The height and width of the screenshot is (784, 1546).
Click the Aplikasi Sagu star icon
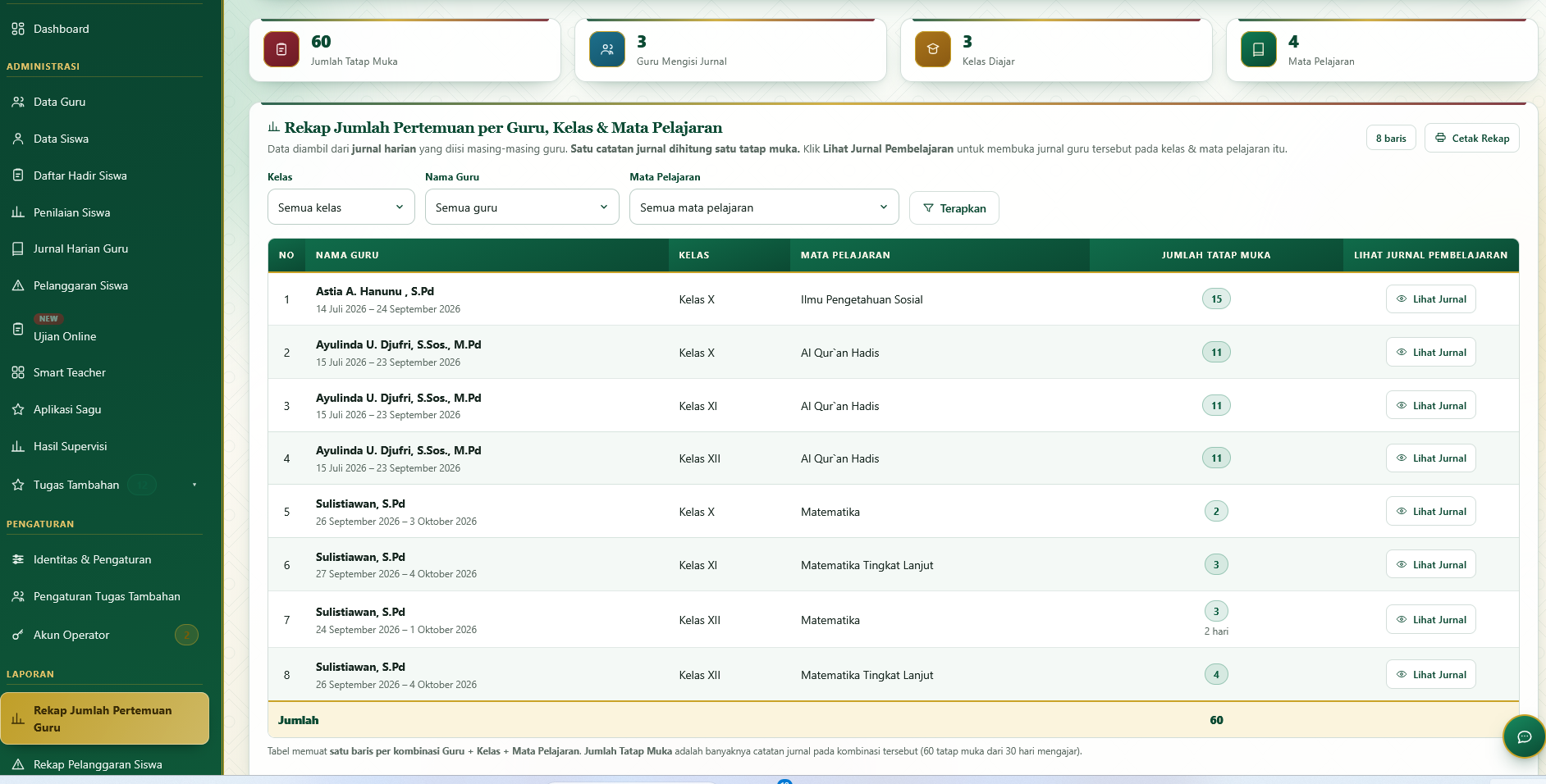18,409
